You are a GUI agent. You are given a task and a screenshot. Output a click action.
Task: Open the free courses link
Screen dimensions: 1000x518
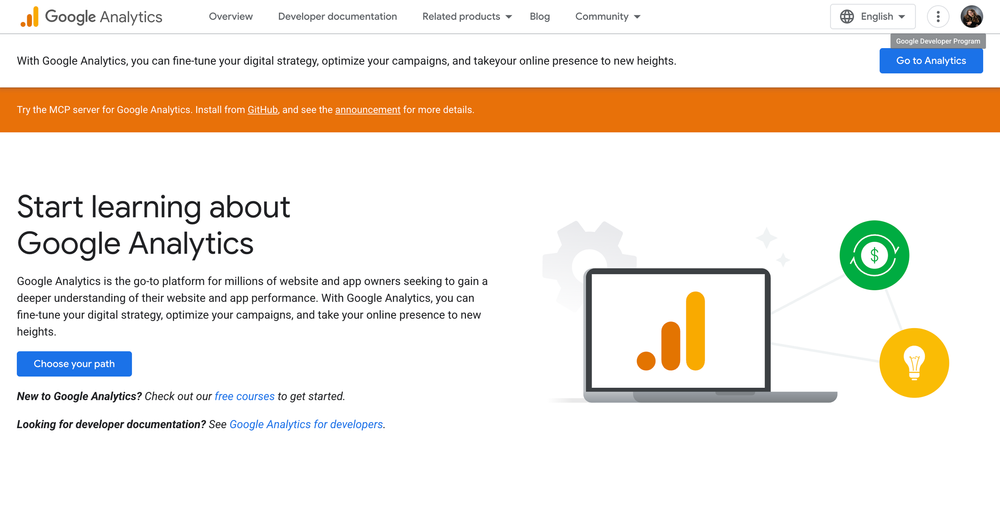tap(245, 396)
